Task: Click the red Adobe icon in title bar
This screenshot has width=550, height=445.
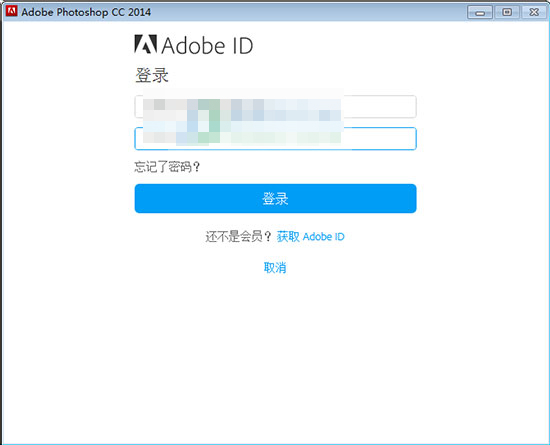Action: click(x=12, y=11)
